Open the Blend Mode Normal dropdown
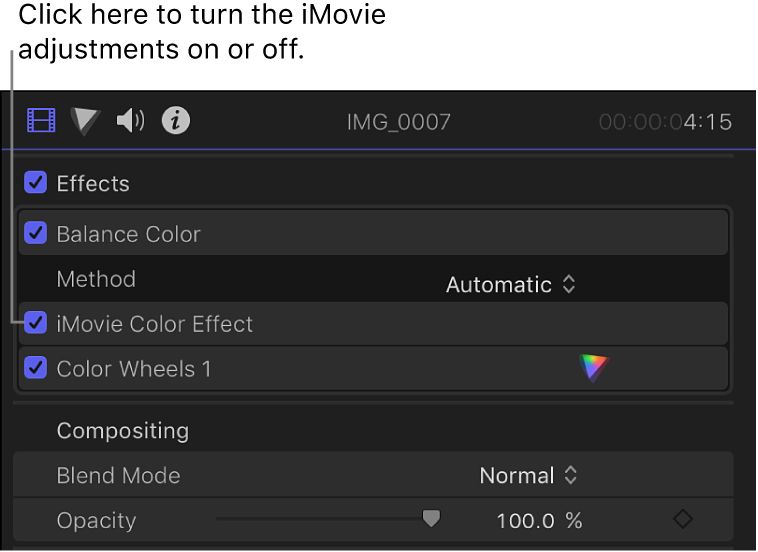 click(529, 475)
